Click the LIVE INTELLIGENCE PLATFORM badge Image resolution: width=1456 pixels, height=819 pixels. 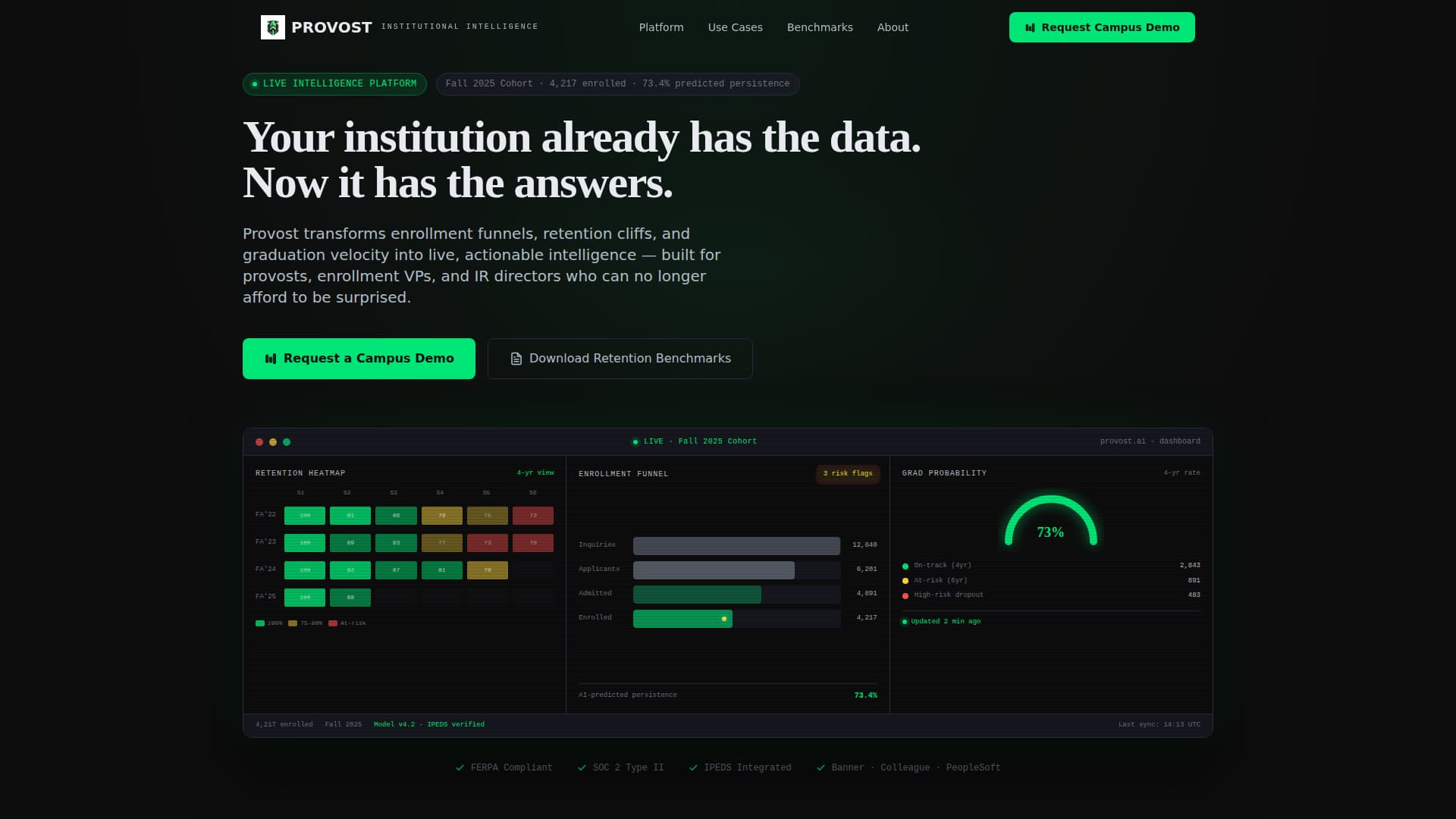(x=334, y=84)
